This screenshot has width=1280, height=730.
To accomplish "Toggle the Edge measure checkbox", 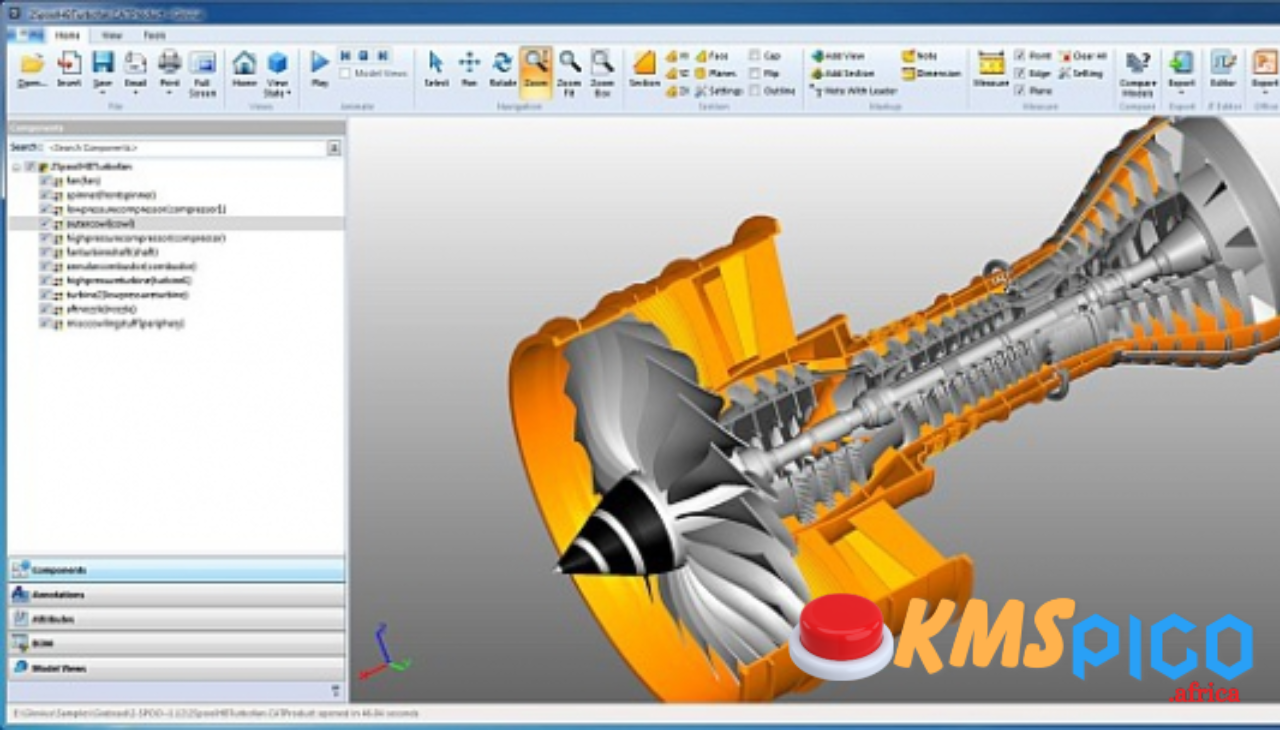I will point(1019,73).
